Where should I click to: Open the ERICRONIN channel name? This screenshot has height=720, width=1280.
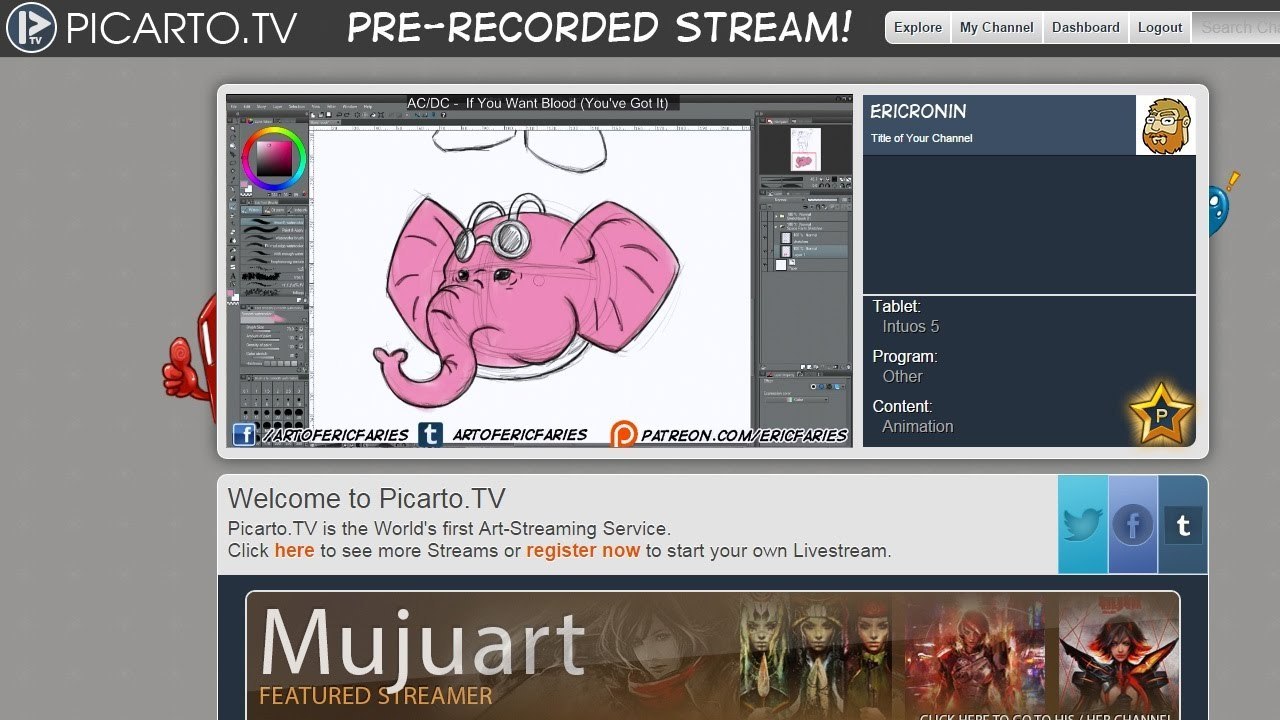click(x=918, y=111)
